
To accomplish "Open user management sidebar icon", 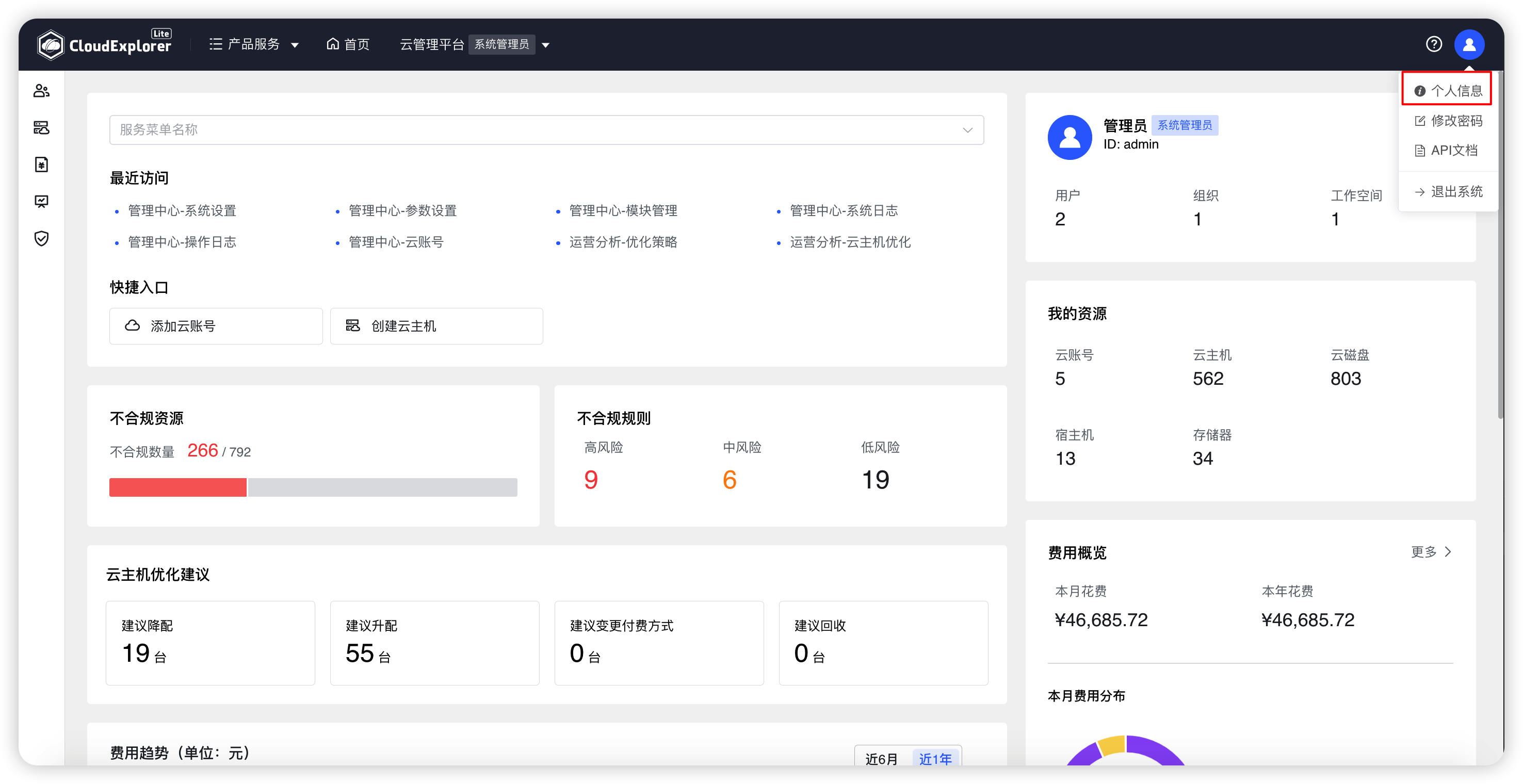I will [41, 90].
